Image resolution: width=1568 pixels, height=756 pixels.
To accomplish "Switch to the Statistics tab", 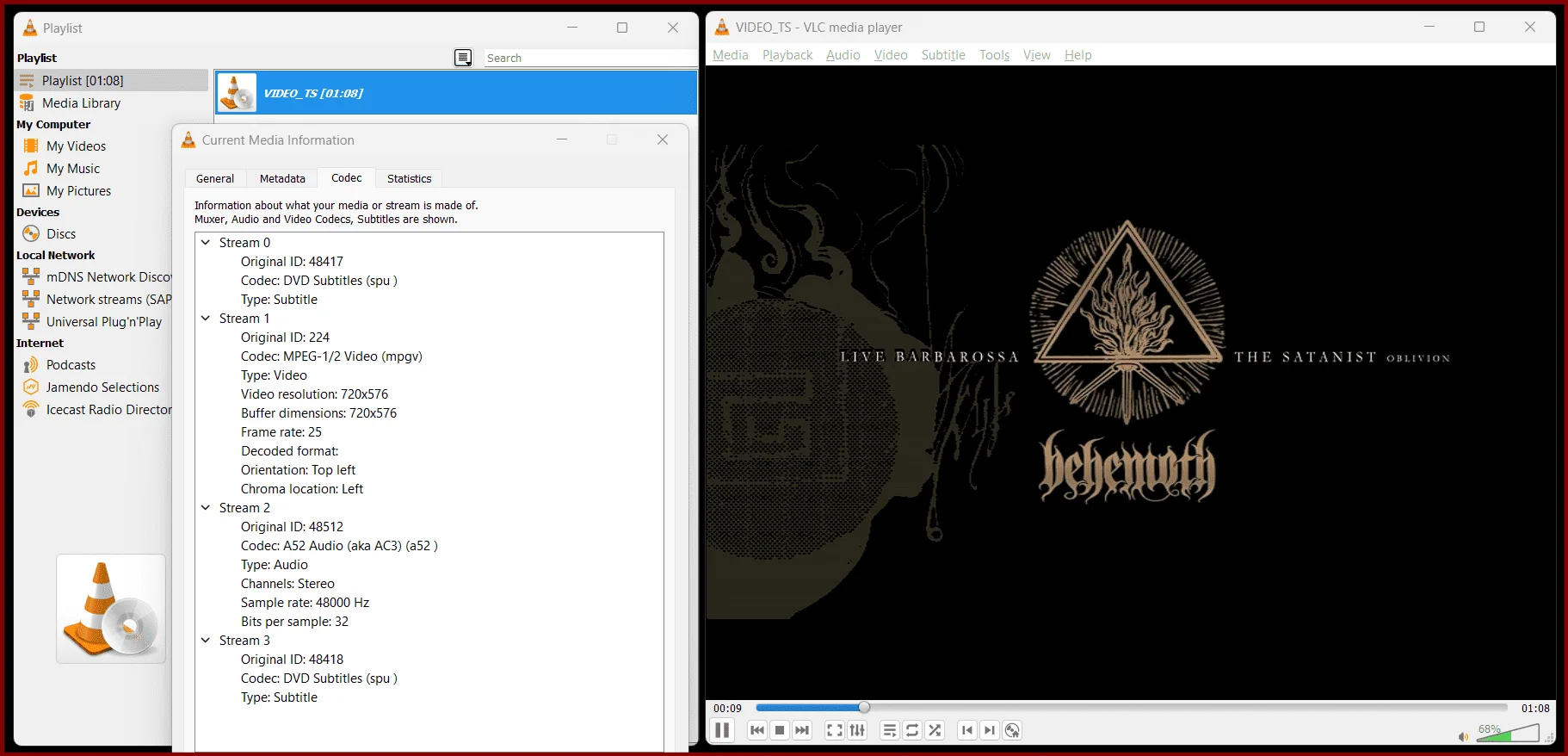I will [409, 178].
